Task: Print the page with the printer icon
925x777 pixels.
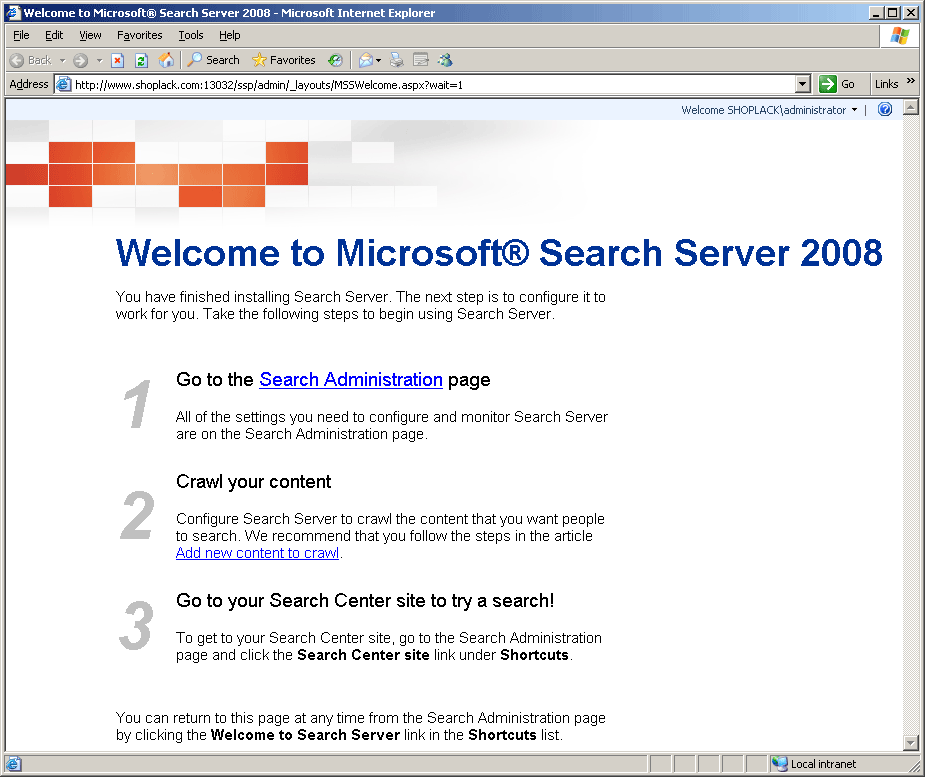Action: coord(397,60)
